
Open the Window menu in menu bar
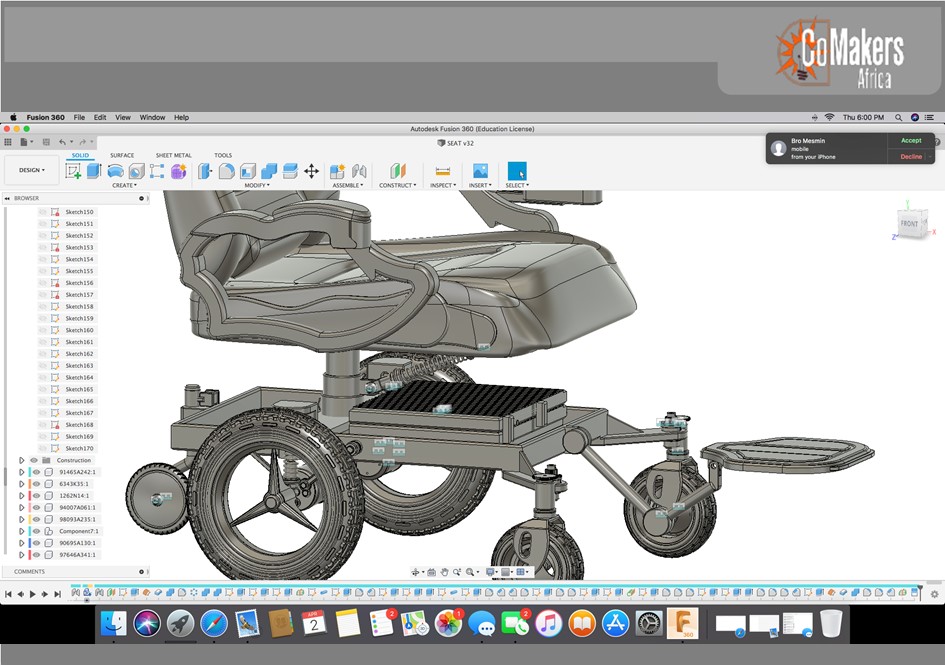tap(152, 117)
